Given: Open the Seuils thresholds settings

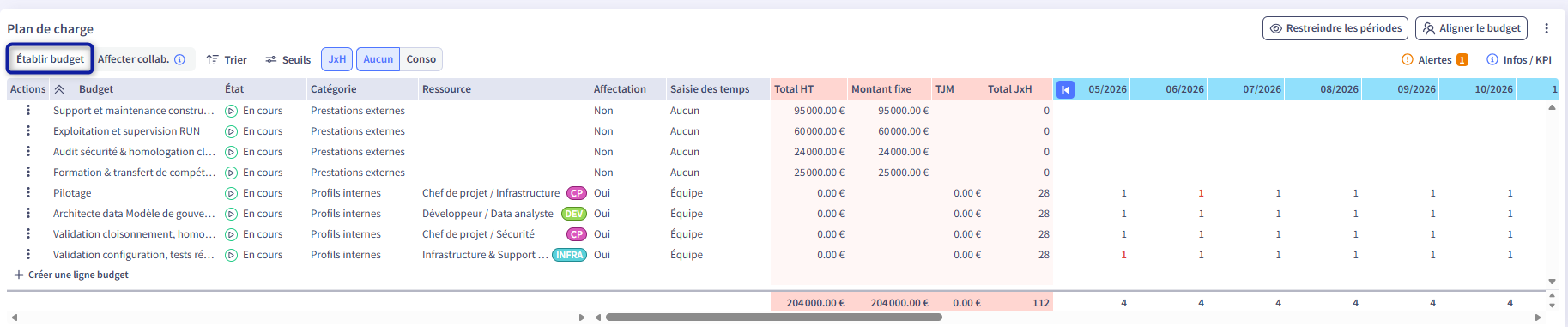Looking at the screenshot, I should coord(288,59).
